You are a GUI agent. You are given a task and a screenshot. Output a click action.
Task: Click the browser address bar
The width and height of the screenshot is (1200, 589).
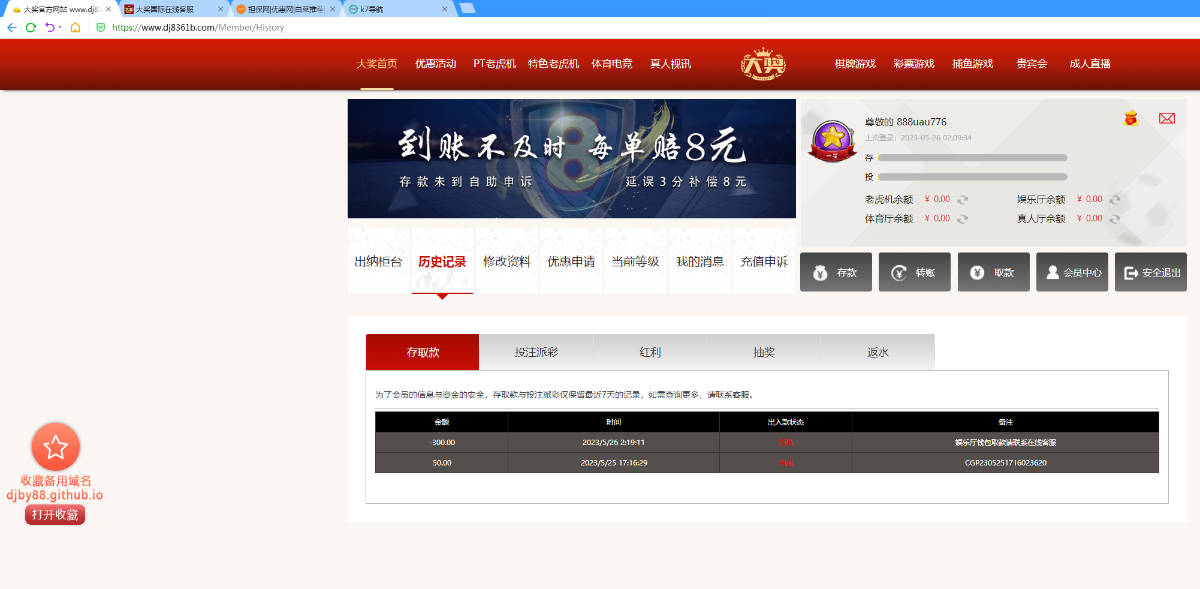point(300,29)
